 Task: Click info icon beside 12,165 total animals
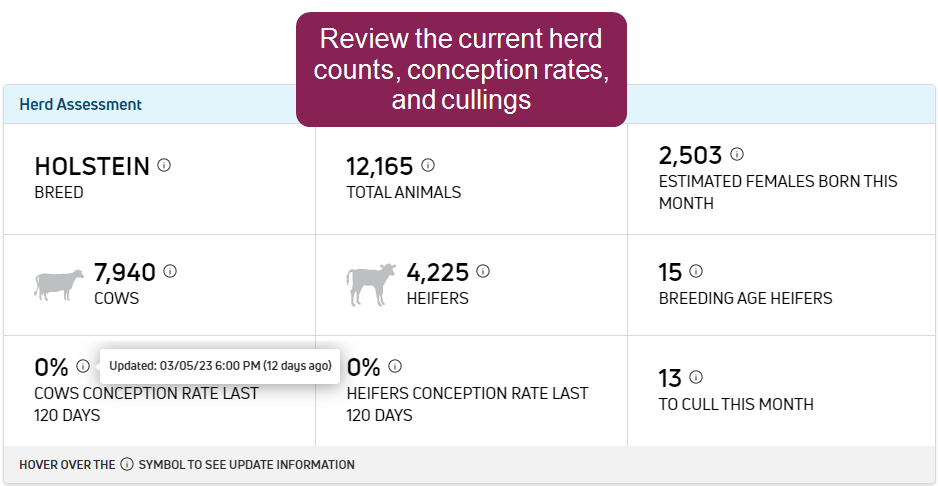pos(428,165)
